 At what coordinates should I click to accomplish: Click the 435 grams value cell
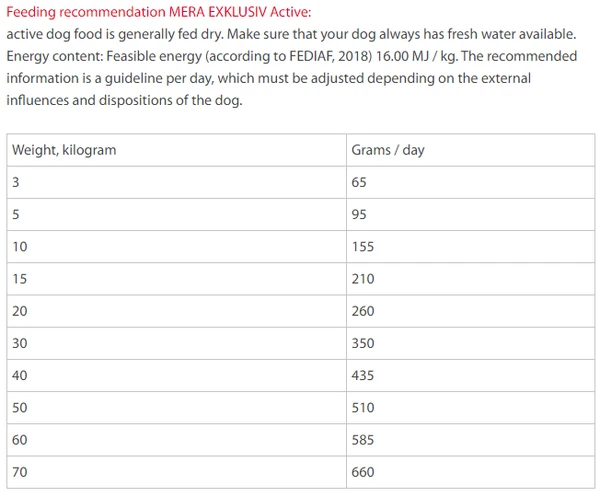click(363, 375)
